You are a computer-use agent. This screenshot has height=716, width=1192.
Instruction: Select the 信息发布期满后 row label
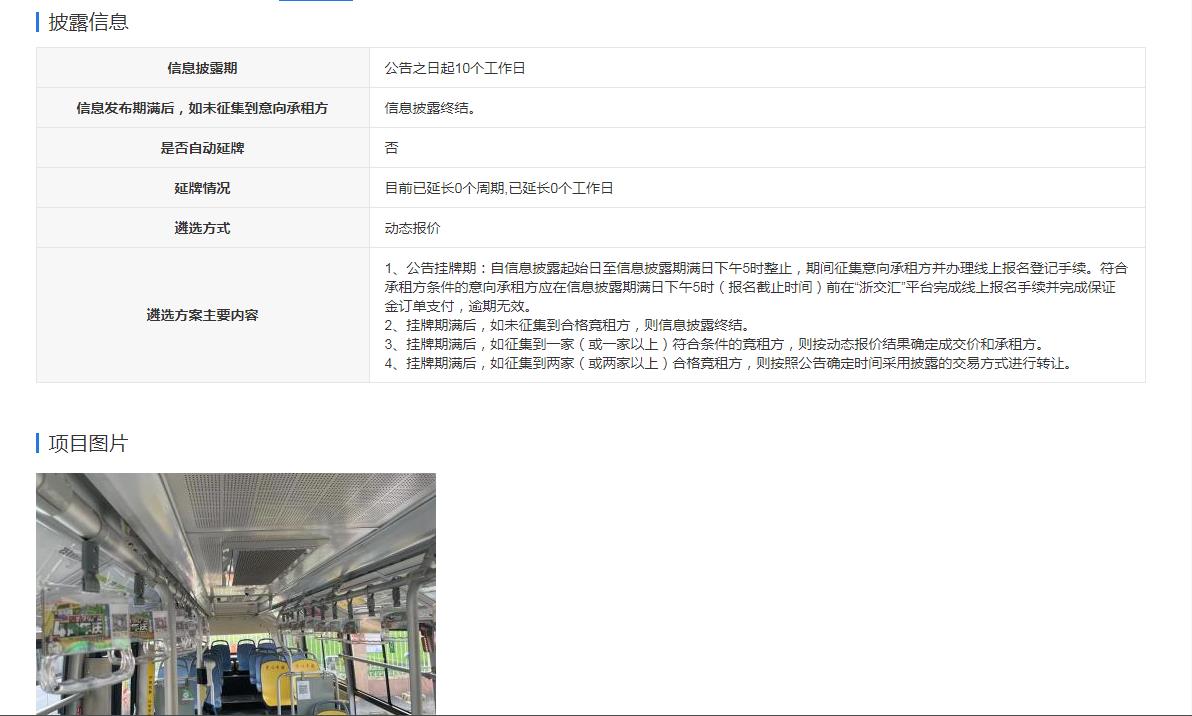click(202, 108)
